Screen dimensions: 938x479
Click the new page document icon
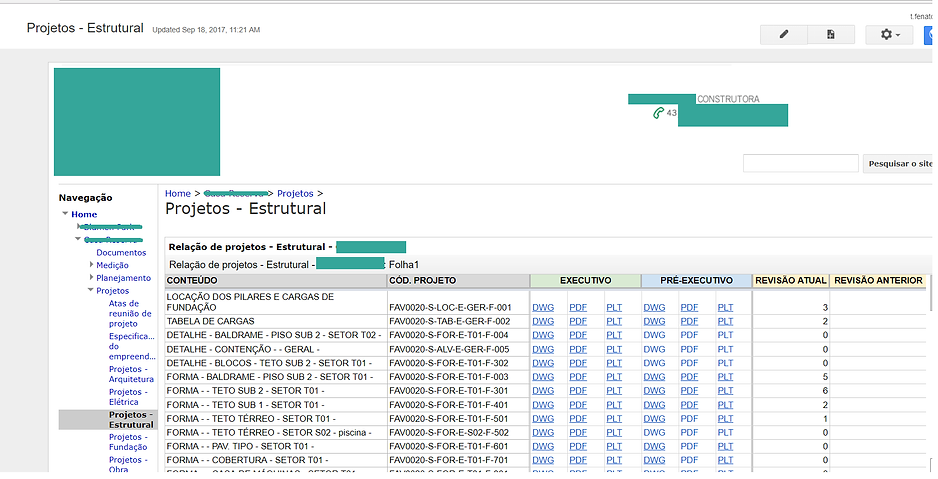[x=830, y=35]
